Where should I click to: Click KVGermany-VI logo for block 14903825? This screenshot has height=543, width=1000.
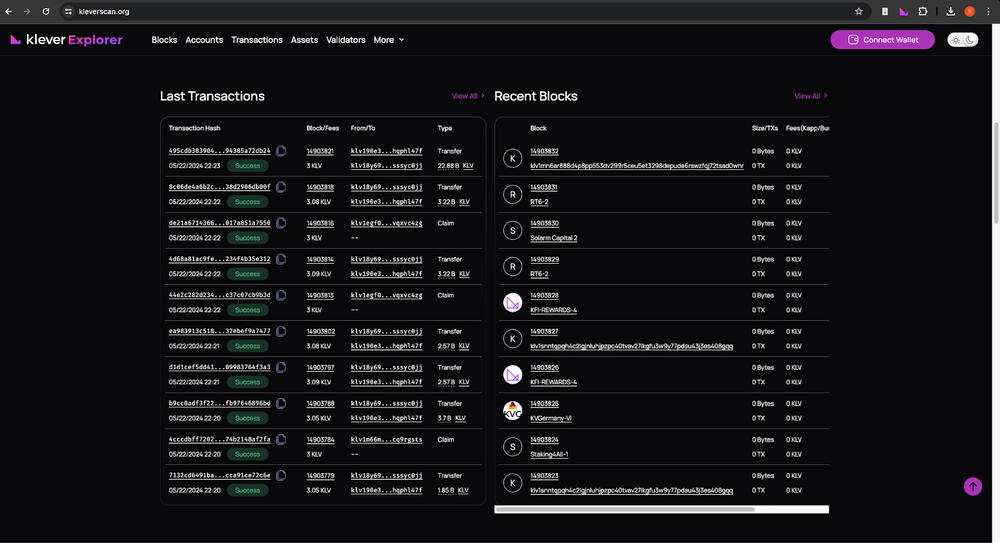click(x=513, y=410)
